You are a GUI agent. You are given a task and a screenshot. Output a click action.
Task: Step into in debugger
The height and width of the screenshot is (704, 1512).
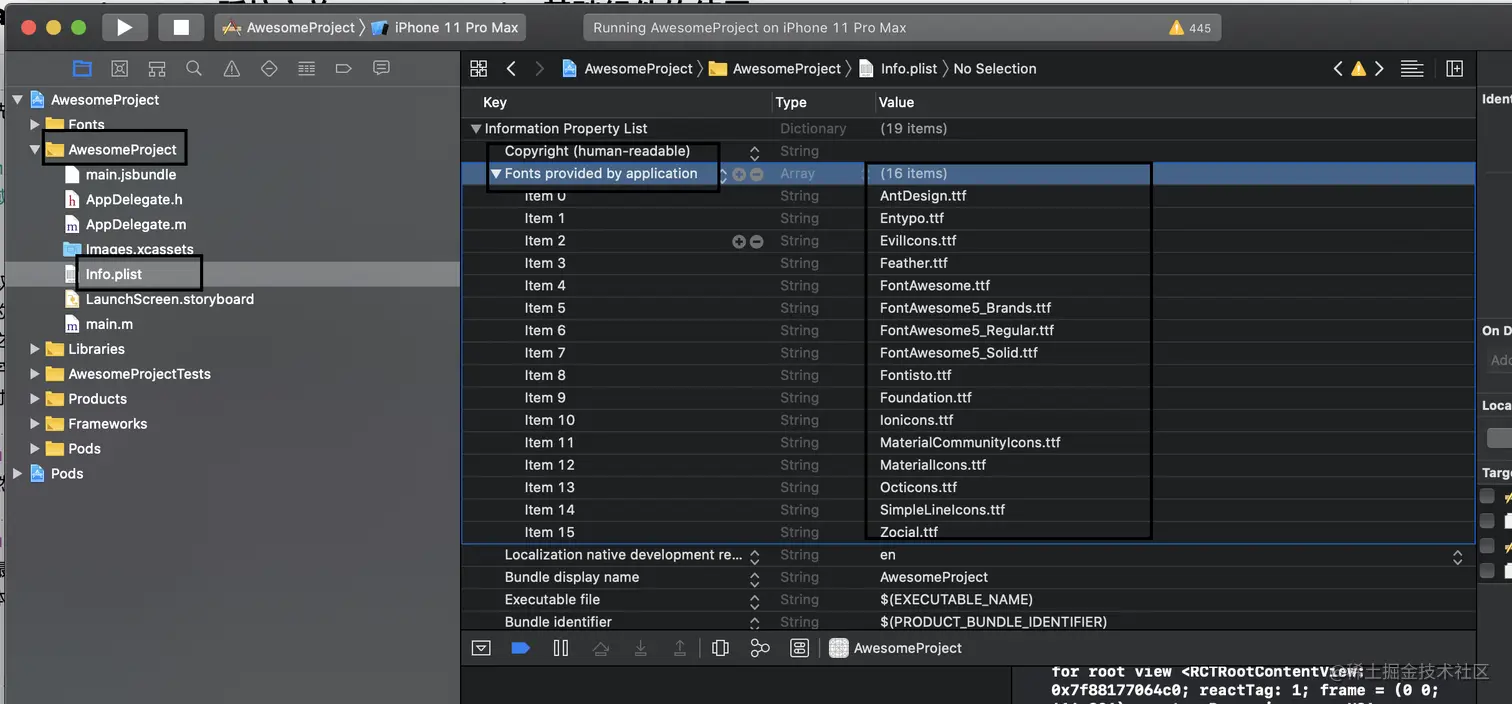[641, 648]
